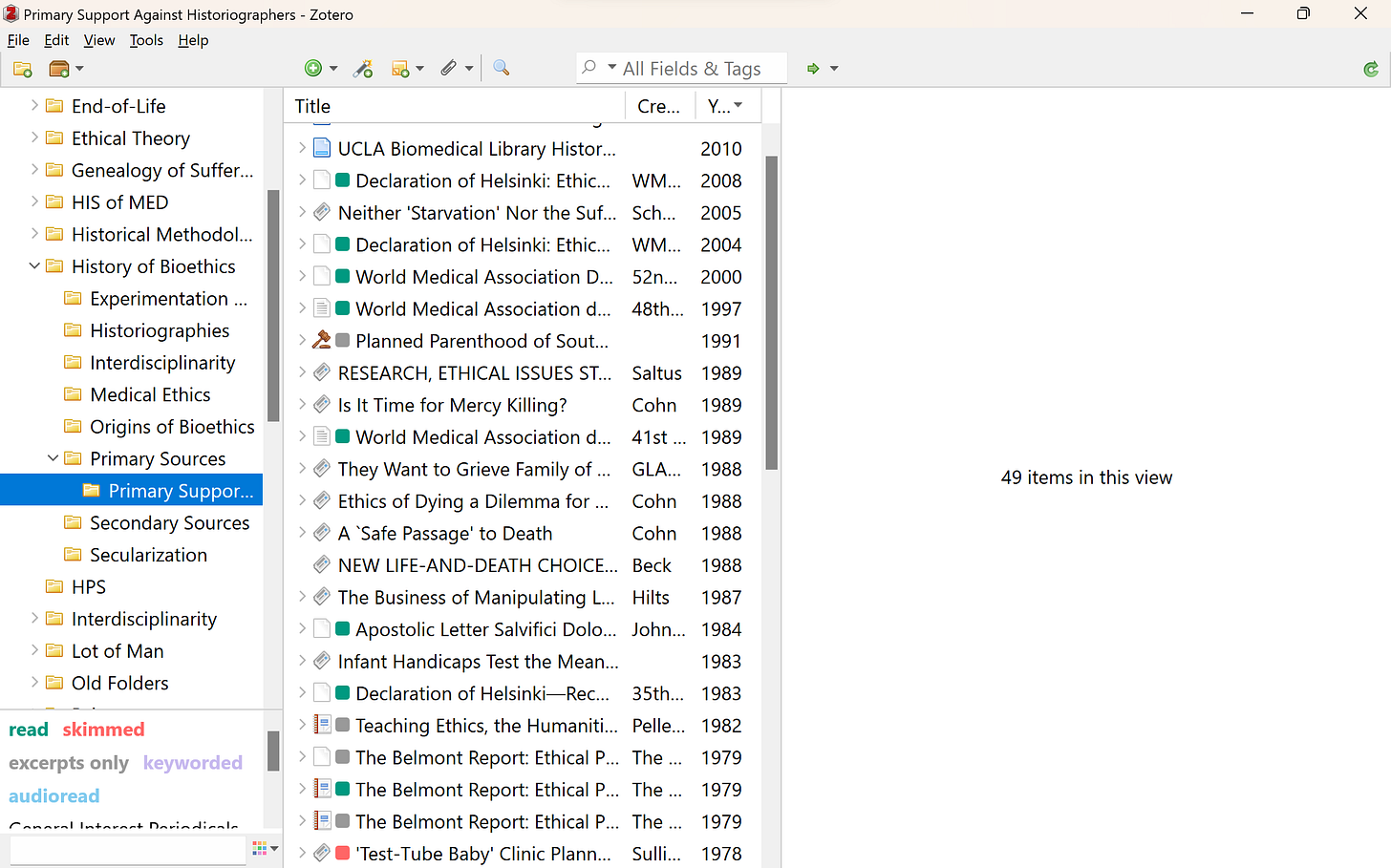Sort items by the Title column
This screenshot has height=868, width=1391.
tap(454, 106)
